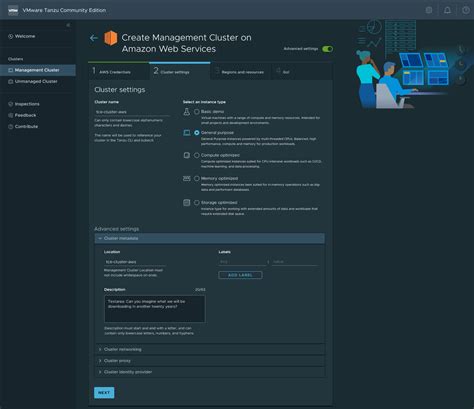
Task: Click the flask icon beside Basic demo
Action: pyautogui.click(x=187, y=112)
